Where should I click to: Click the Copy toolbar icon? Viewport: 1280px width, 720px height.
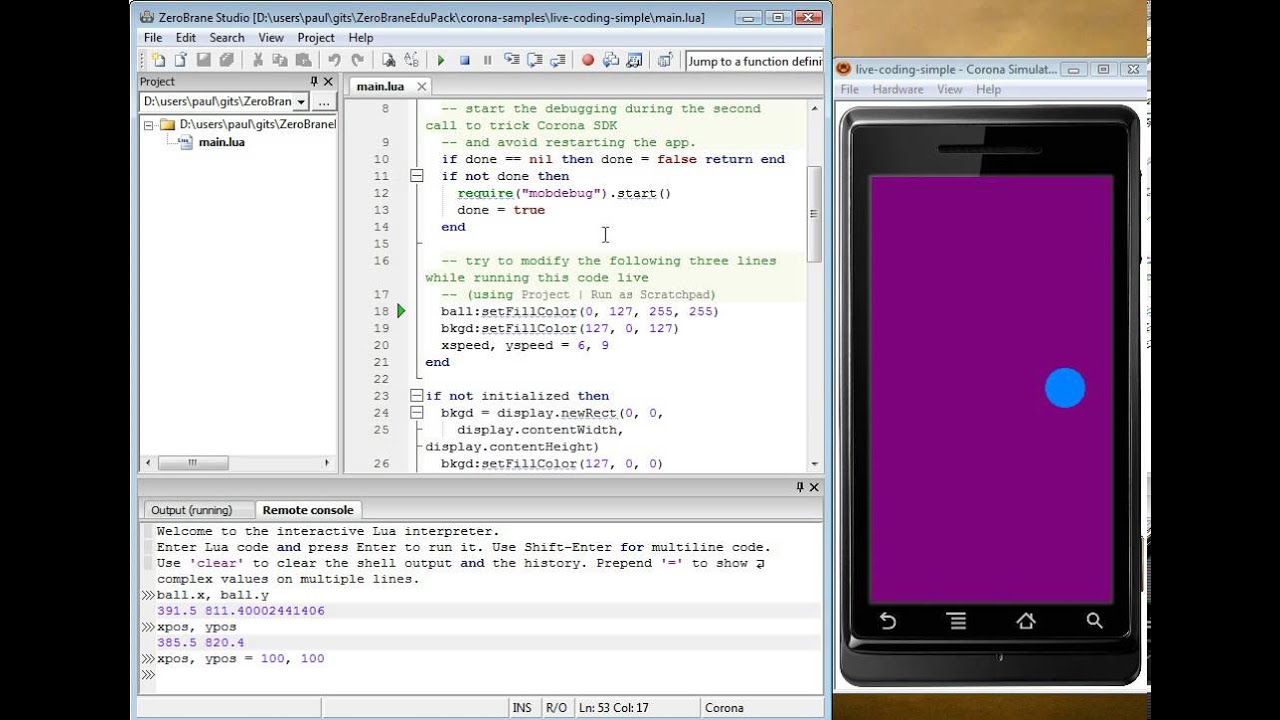[280, 60]
